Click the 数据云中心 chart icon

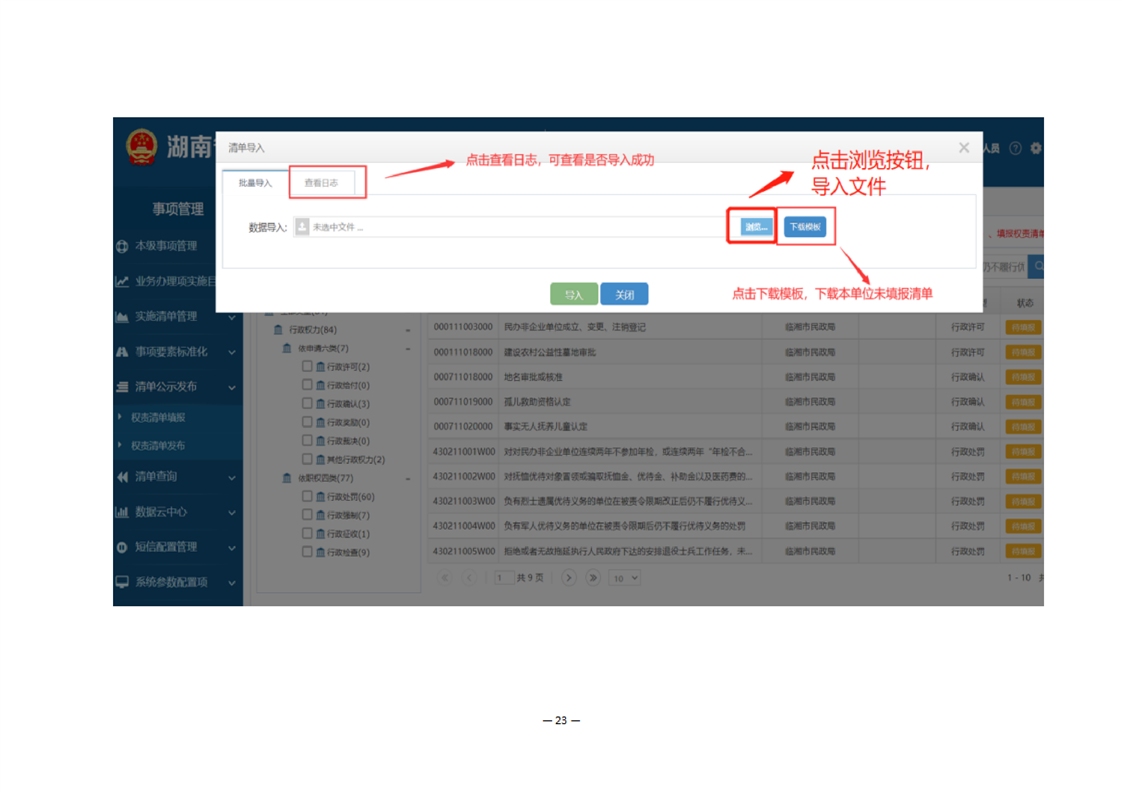122,512
